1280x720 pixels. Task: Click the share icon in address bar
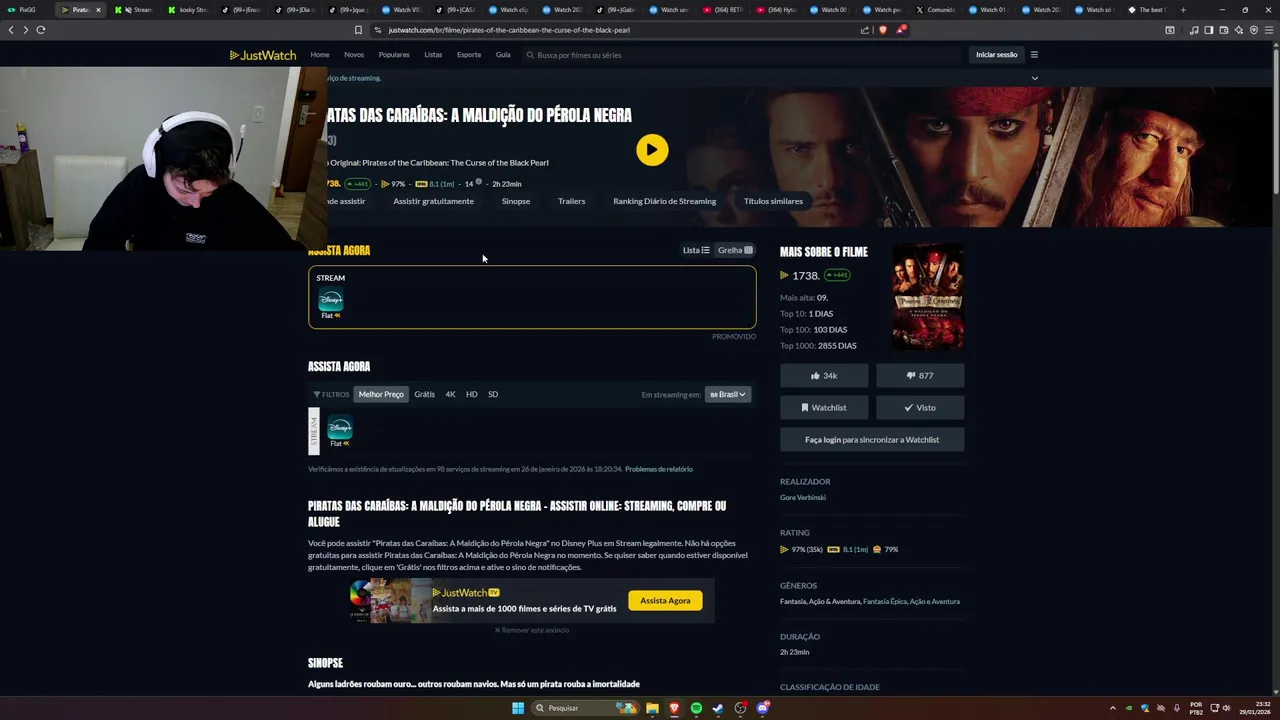point(865,30)
